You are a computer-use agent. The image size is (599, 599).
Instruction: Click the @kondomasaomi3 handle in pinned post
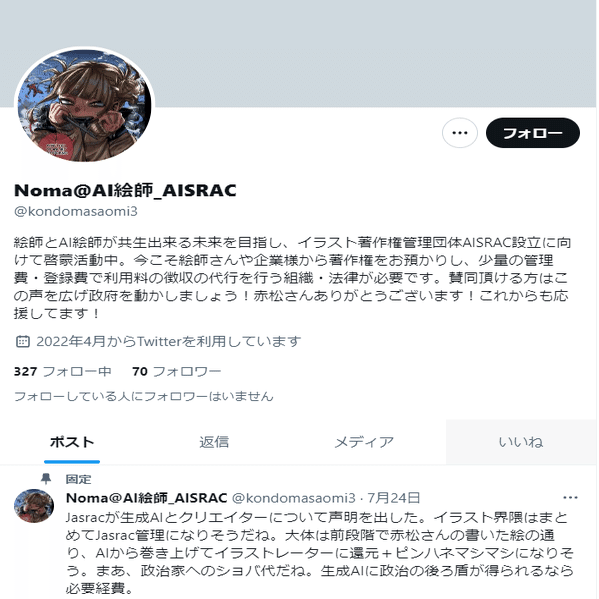294,498
